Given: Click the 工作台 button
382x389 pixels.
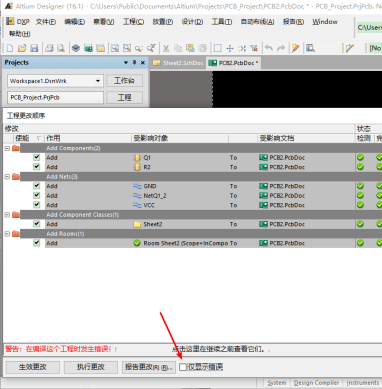Looking at the screenshot, I should (124, 81).
